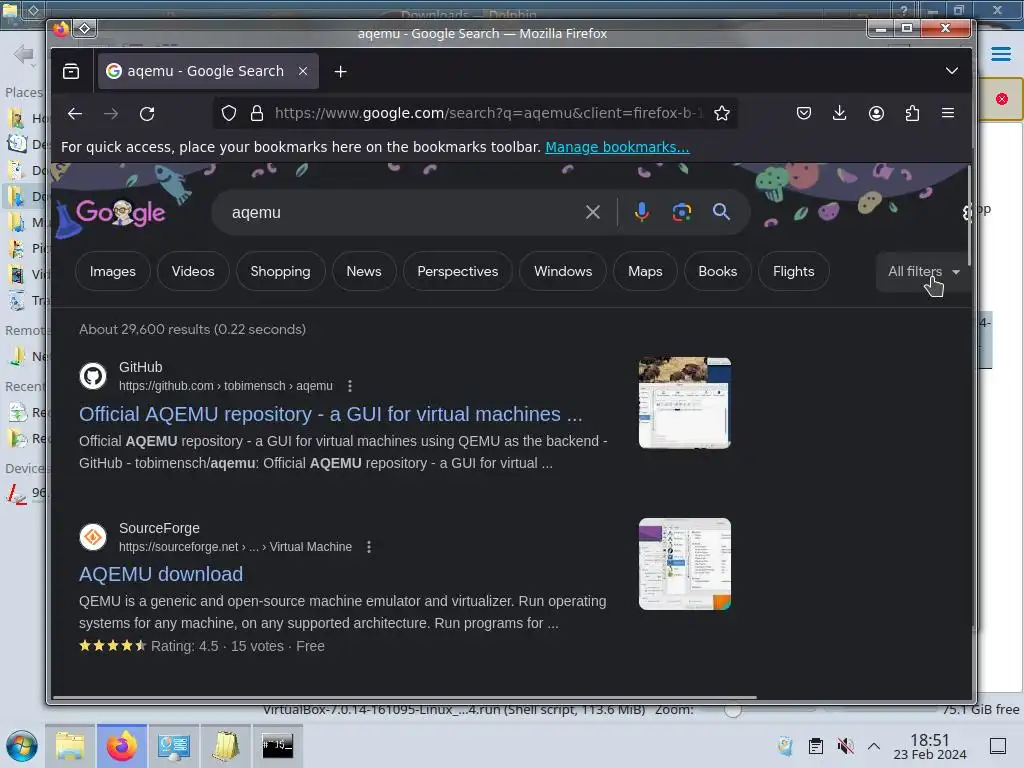The image size is (1024, 768).
Task: Click the show desktop icon in tray
Action: 998,746
